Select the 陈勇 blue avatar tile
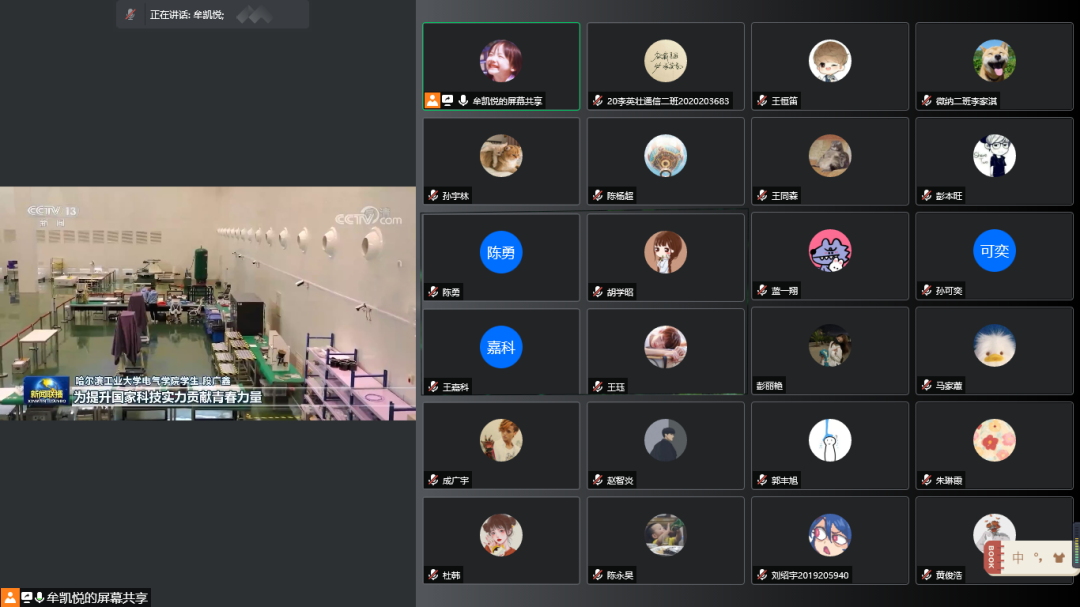Viewport: 1080px width, 607px height. [501, 252]
